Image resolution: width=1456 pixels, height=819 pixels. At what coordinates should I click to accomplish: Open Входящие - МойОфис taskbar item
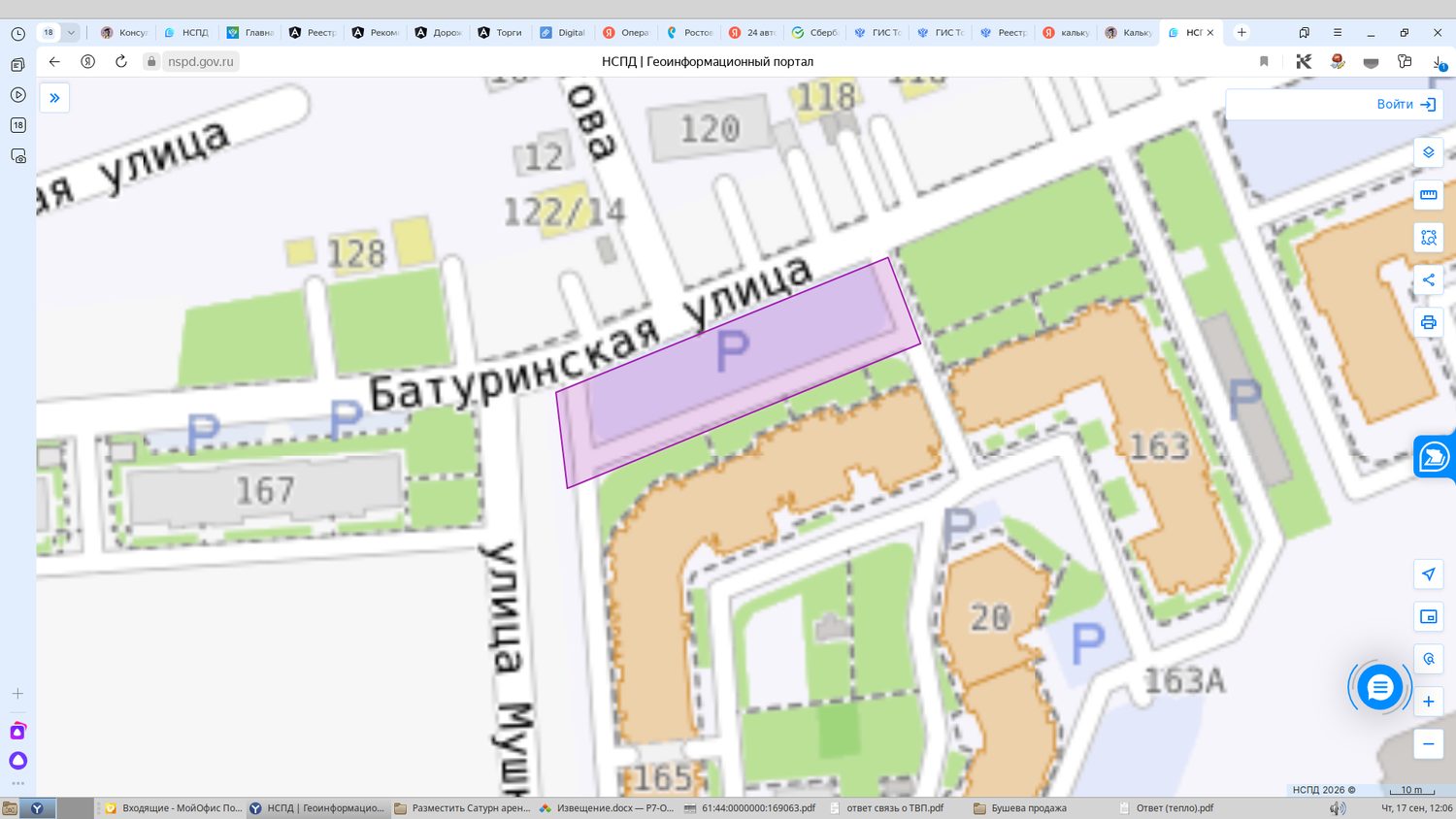[x=173, y=807]
